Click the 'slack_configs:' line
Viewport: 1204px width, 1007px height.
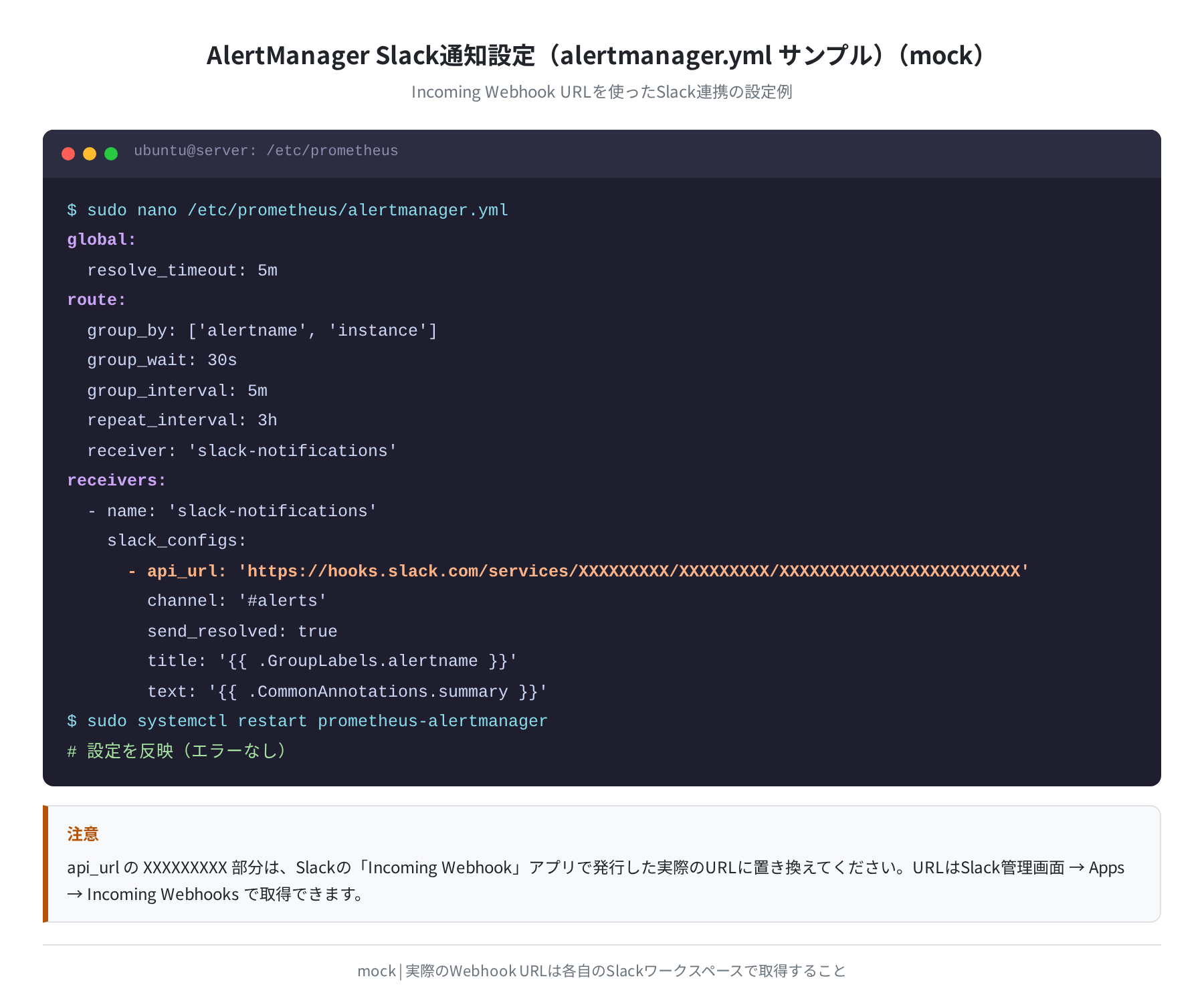pos(177,541)
